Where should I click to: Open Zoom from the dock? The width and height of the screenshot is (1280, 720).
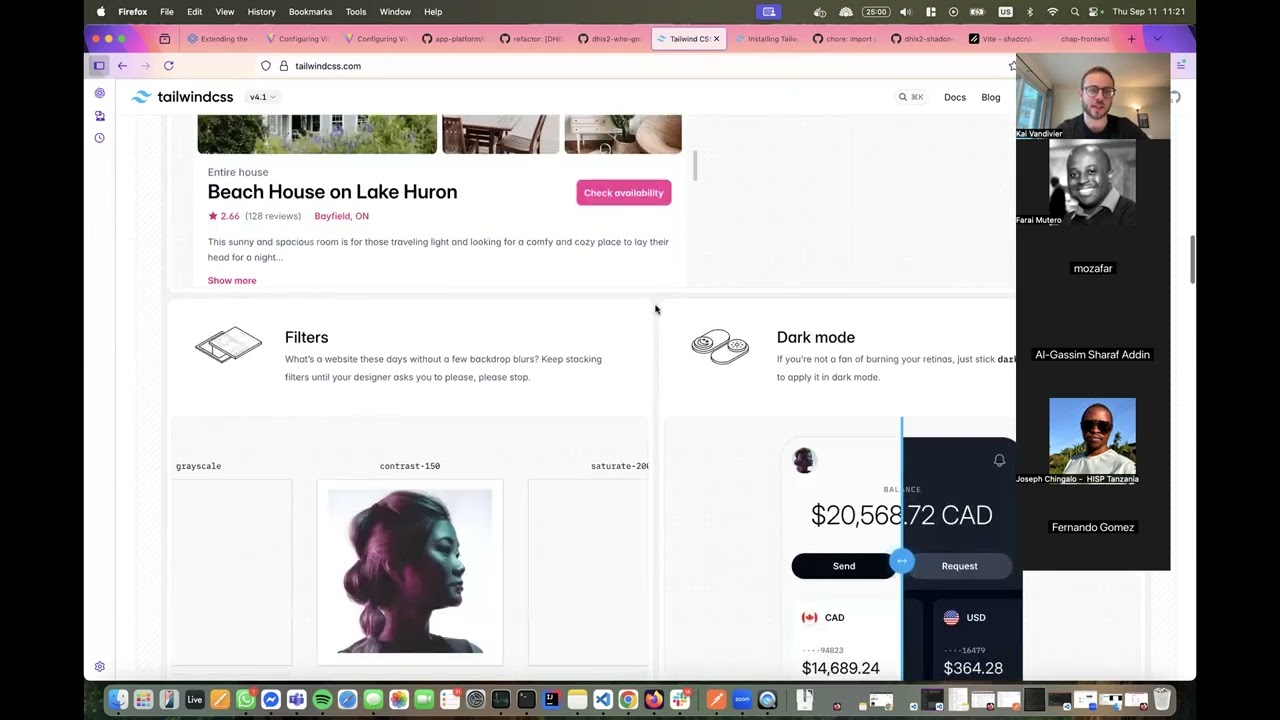(x=742, y=700)
